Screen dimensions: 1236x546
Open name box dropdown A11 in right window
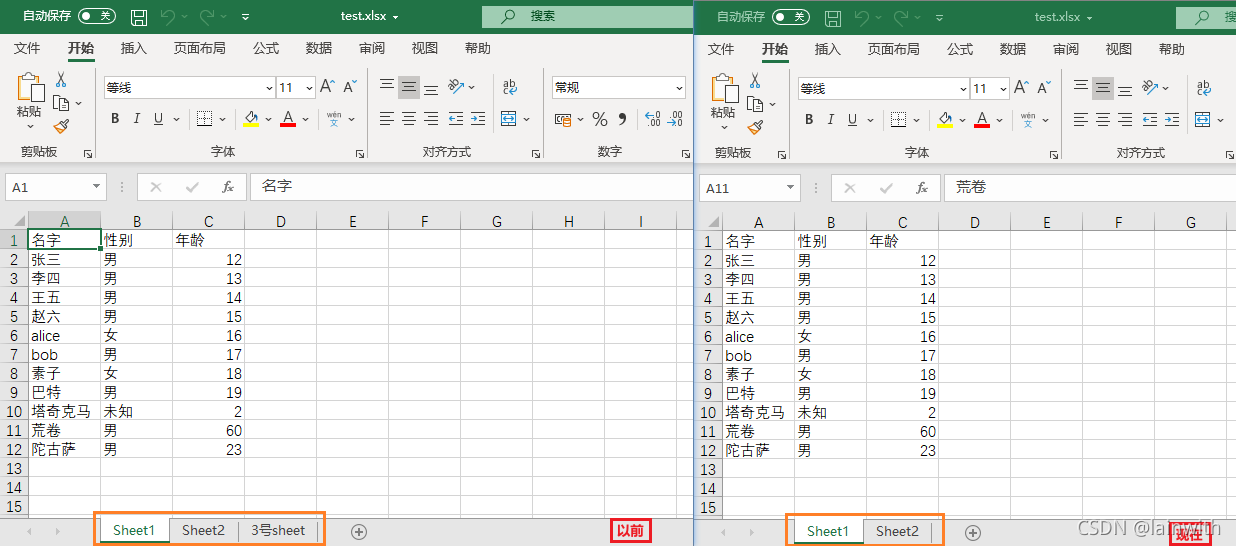pos(790,188)
